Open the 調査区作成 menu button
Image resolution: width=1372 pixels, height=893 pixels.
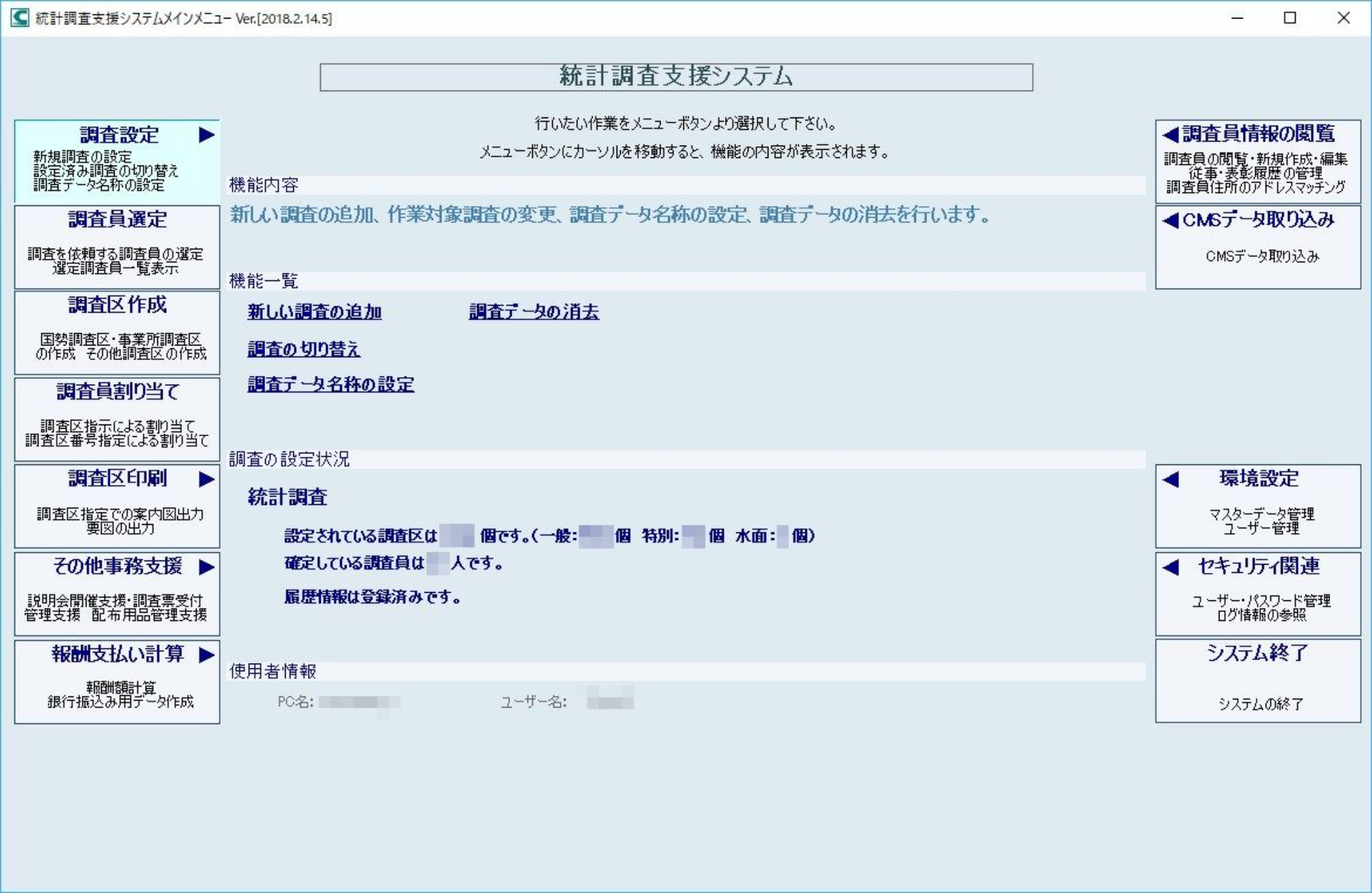117,332
